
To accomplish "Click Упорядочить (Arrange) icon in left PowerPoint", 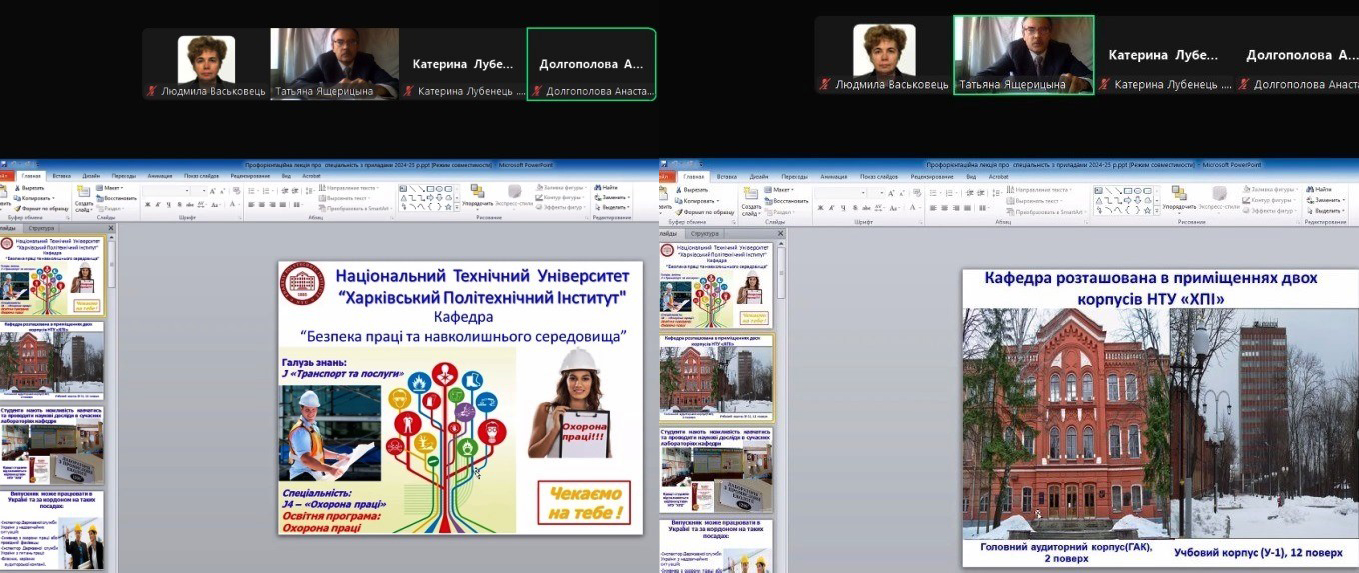I will (477, 191).
